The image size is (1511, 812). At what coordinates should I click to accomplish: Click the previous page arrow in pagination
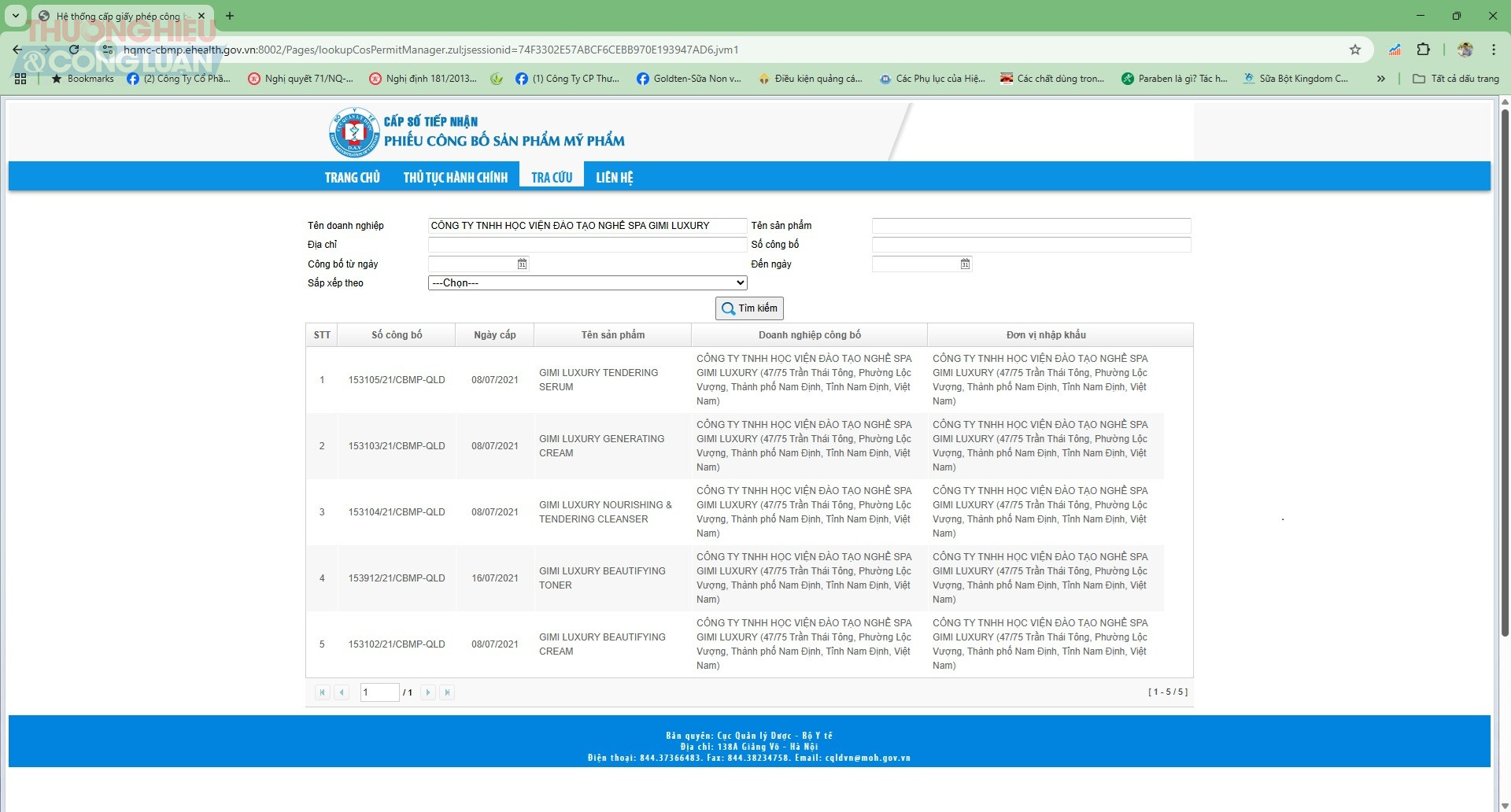[x=342, y=692]
